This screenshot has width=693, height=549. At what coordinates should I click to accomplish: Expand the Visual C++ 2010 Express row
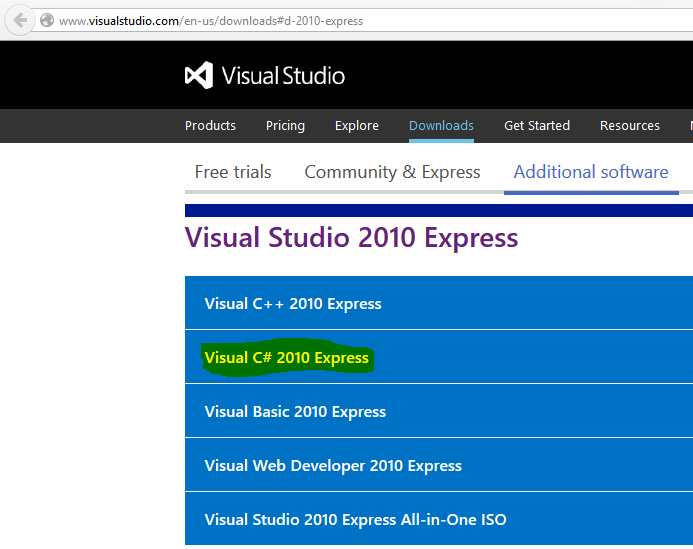(x=293, y=304)
